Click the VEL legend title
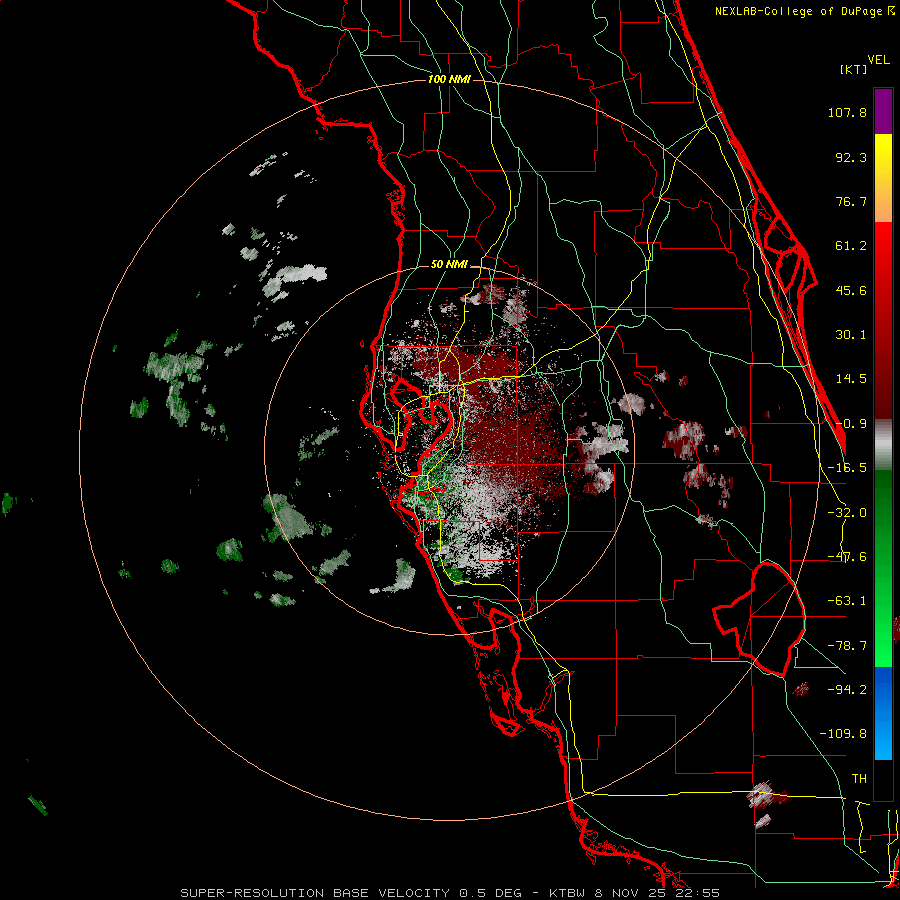 [x=878, y=59]
